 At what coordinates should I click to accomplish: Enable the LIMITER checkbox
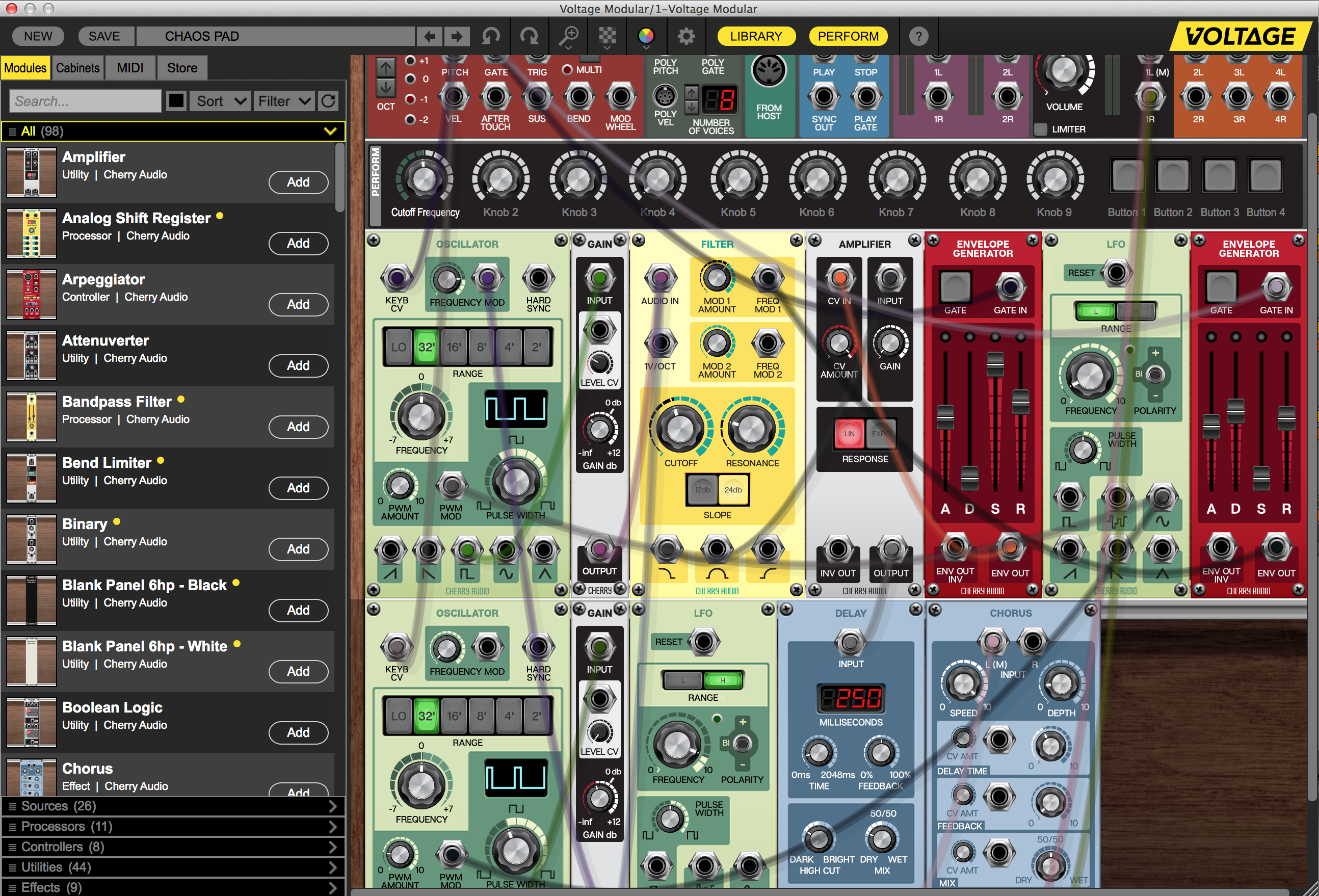pos(1040,129)
